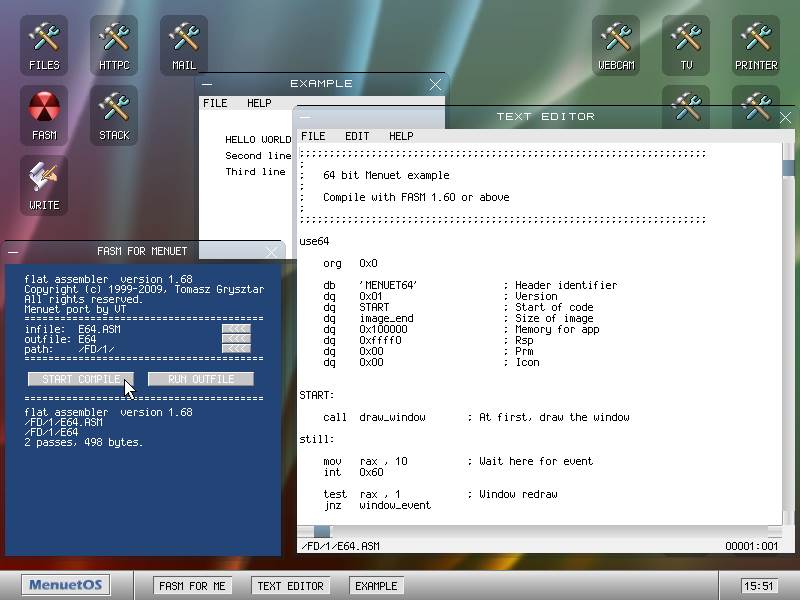The height and width of the screenshot is (600, 800).
Task: Open the Text Editor FILE menu
Action: pos(313,136)
